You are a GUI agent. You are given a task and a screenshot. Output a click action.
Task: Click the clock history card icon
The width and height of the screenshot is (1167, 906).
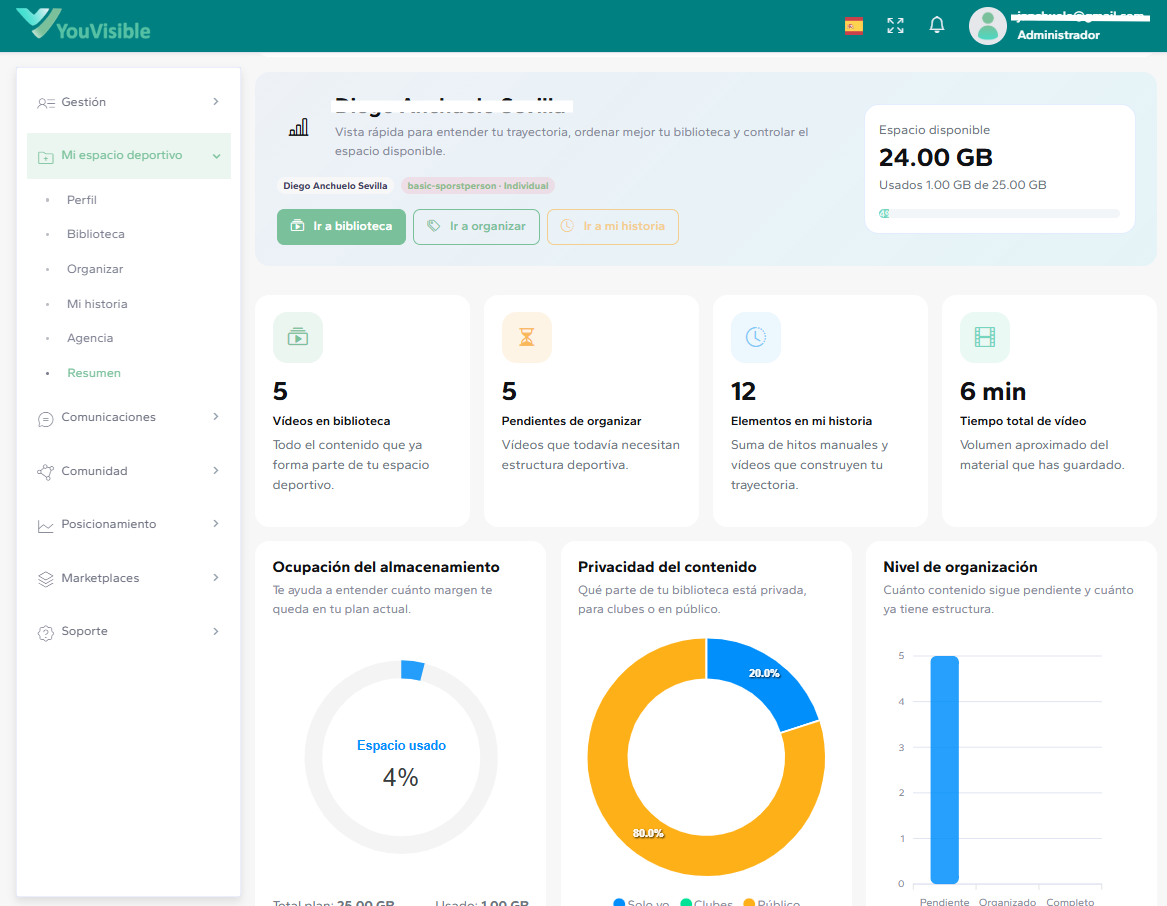pyautogui.click(x=756, y=337)
